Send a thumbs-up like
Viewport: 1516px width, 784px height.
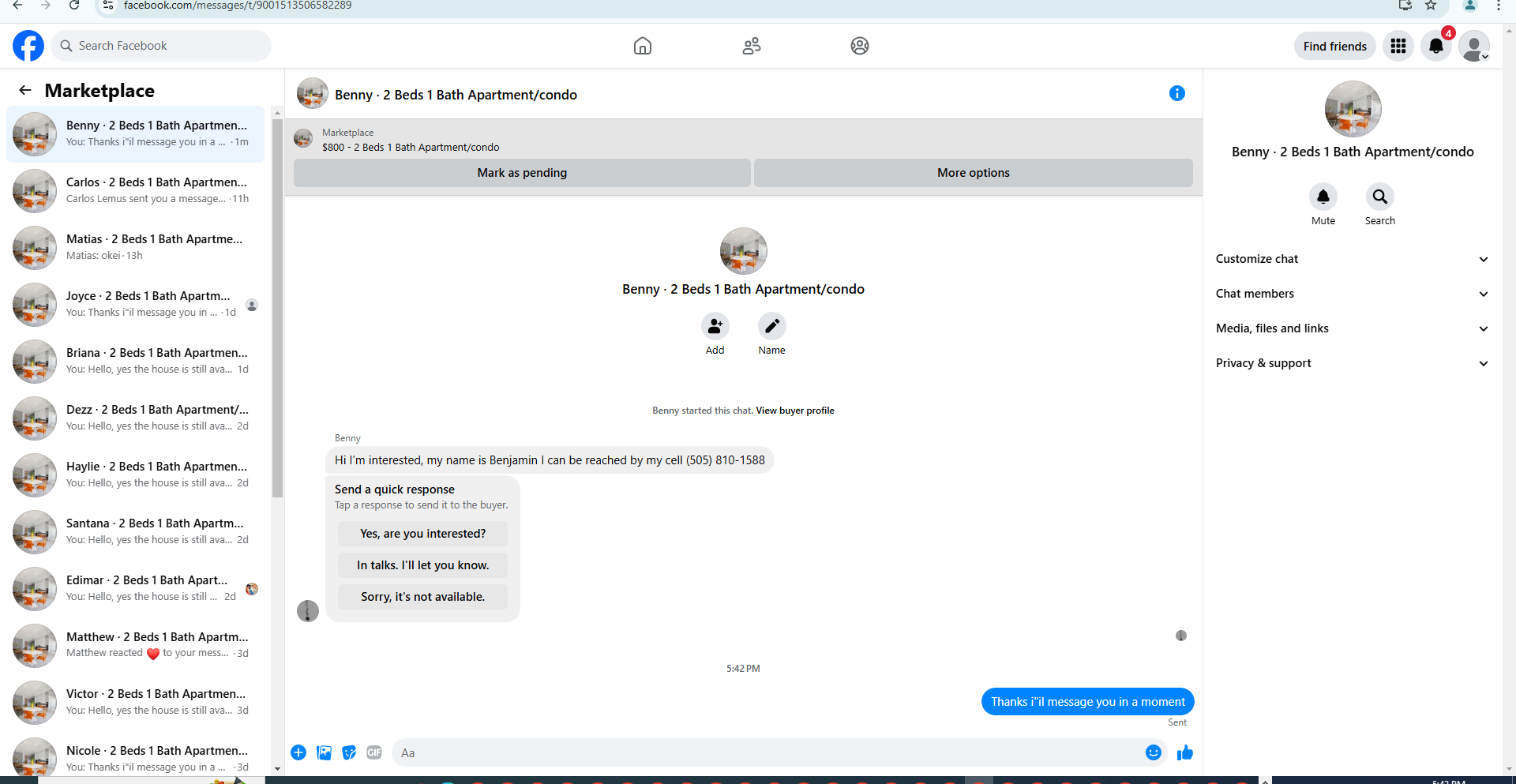1184,752
